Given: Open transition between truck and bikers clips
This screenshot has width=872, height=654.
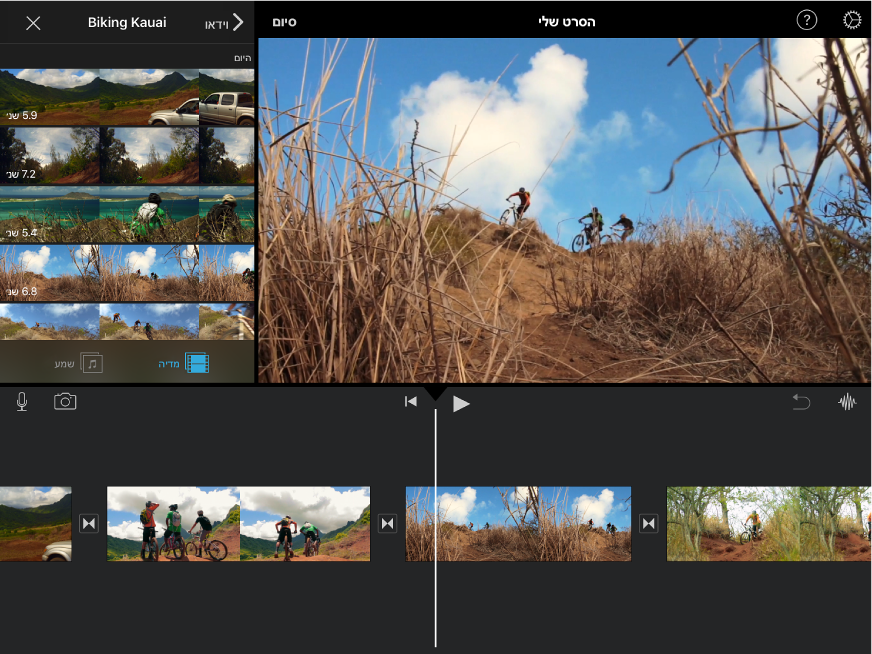Looking at the screenshot, I should 89,523.
